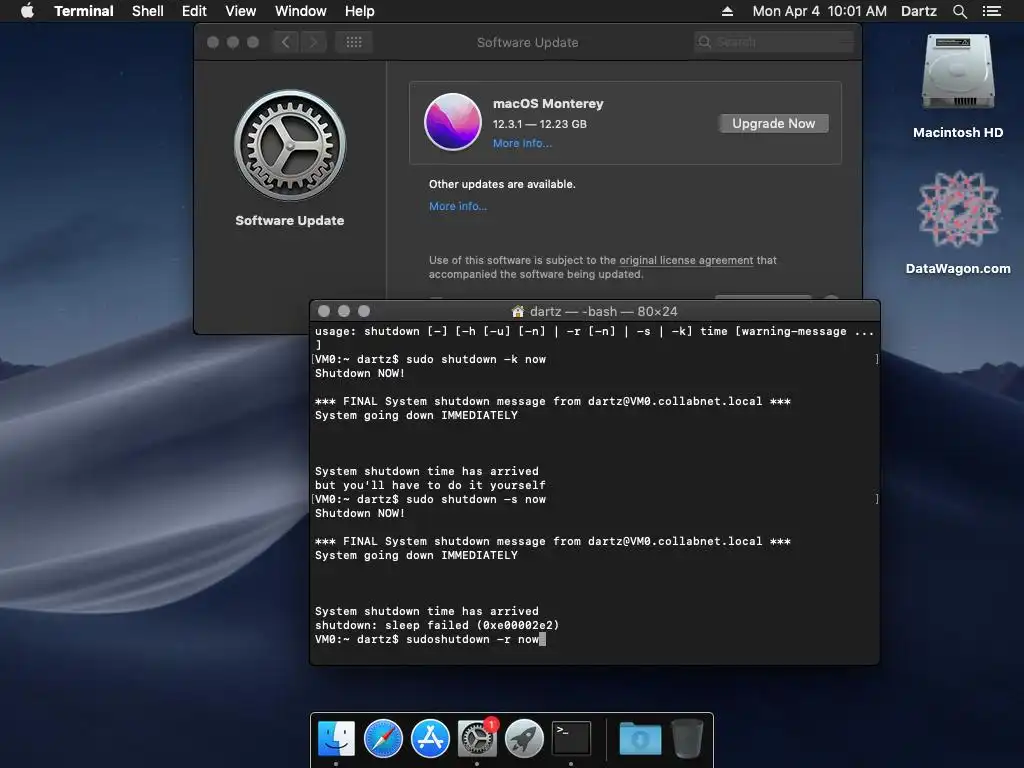
Task: Open the Shell menu
Action: coord(148,11)
